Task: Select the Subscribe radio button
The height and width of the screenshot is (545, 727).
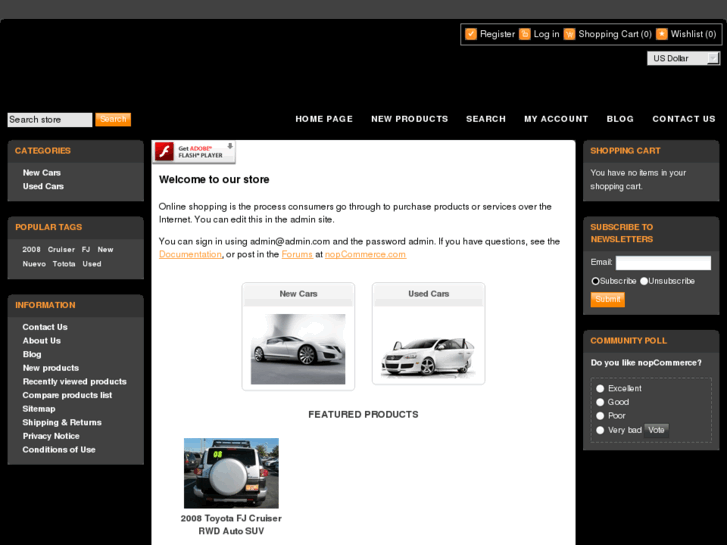Action: (595, 281)
